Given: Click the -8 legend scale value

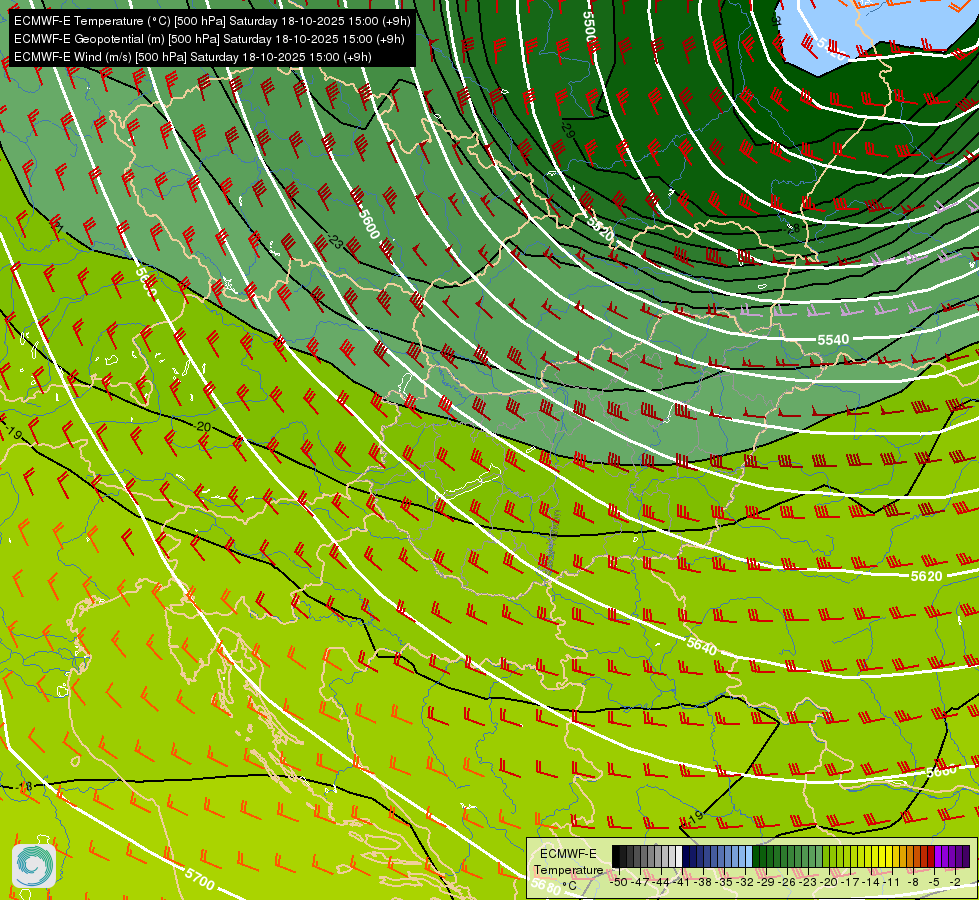Looking at the screenshot, I should 913,882.
